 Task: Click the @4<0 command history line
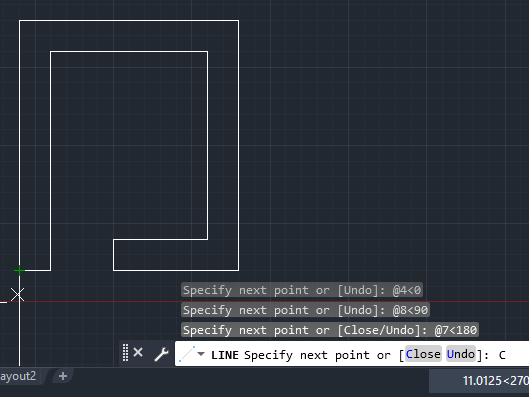click(x=302, y=290)
